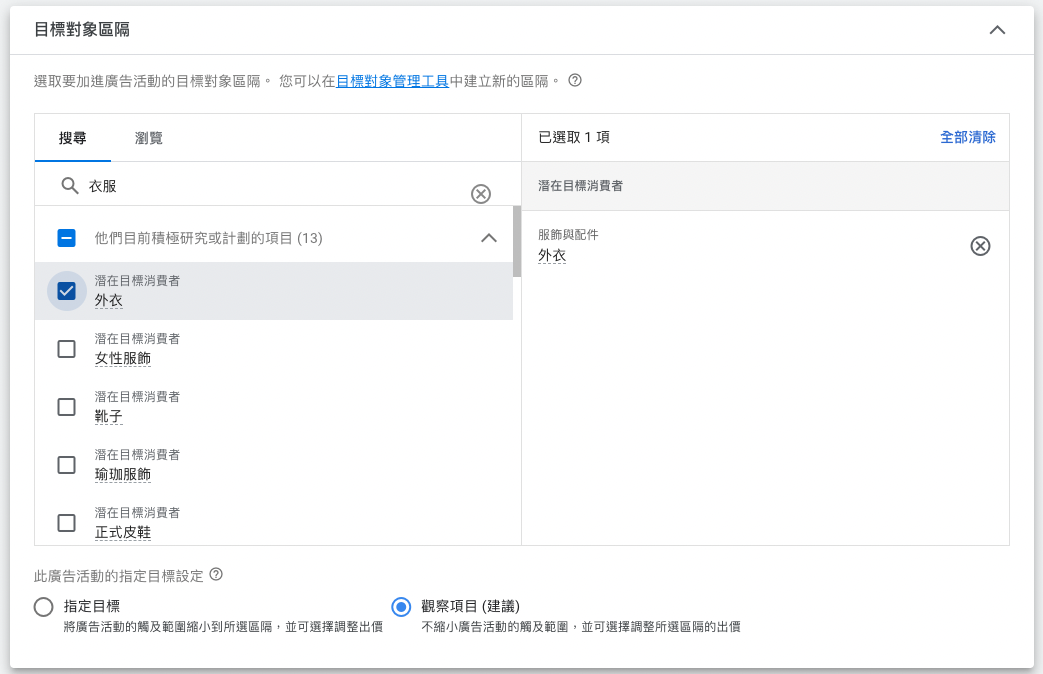
Task: Open help icon next to 指定目標設定
Action: 216,575
